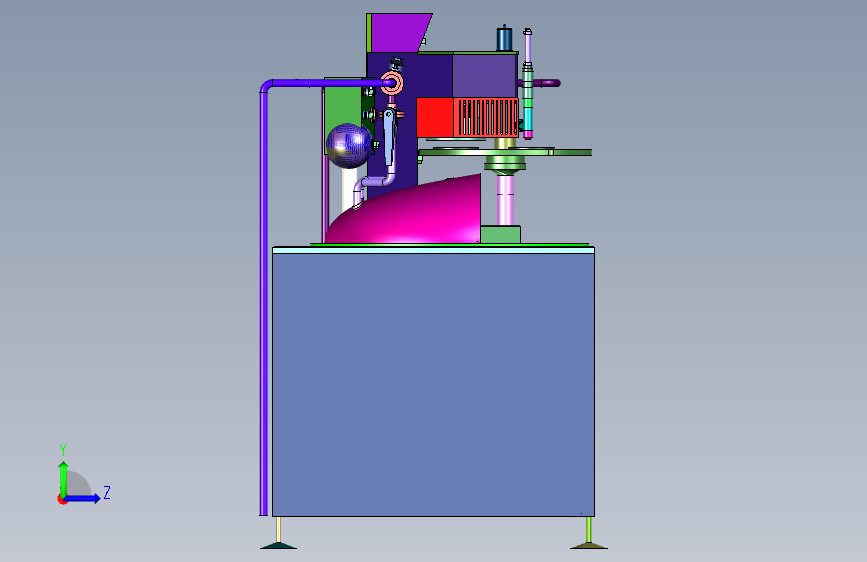Screen dimensions: 867x562
Task: Click the 'Y' axis label
Action: [63, 450]
